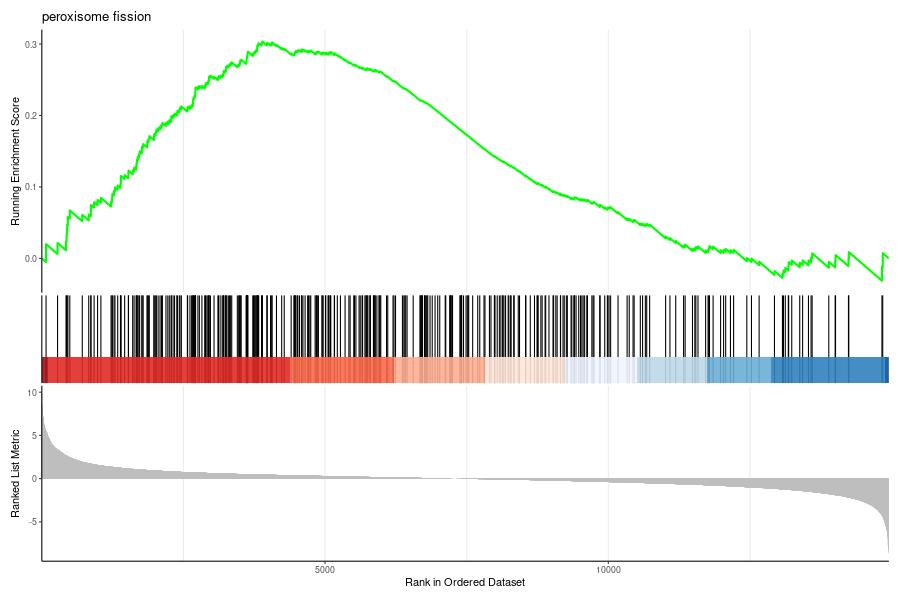Click the 'Rank in Ordered Dataset' label
This screenshot has width=900, height=600.
[465, 582]
